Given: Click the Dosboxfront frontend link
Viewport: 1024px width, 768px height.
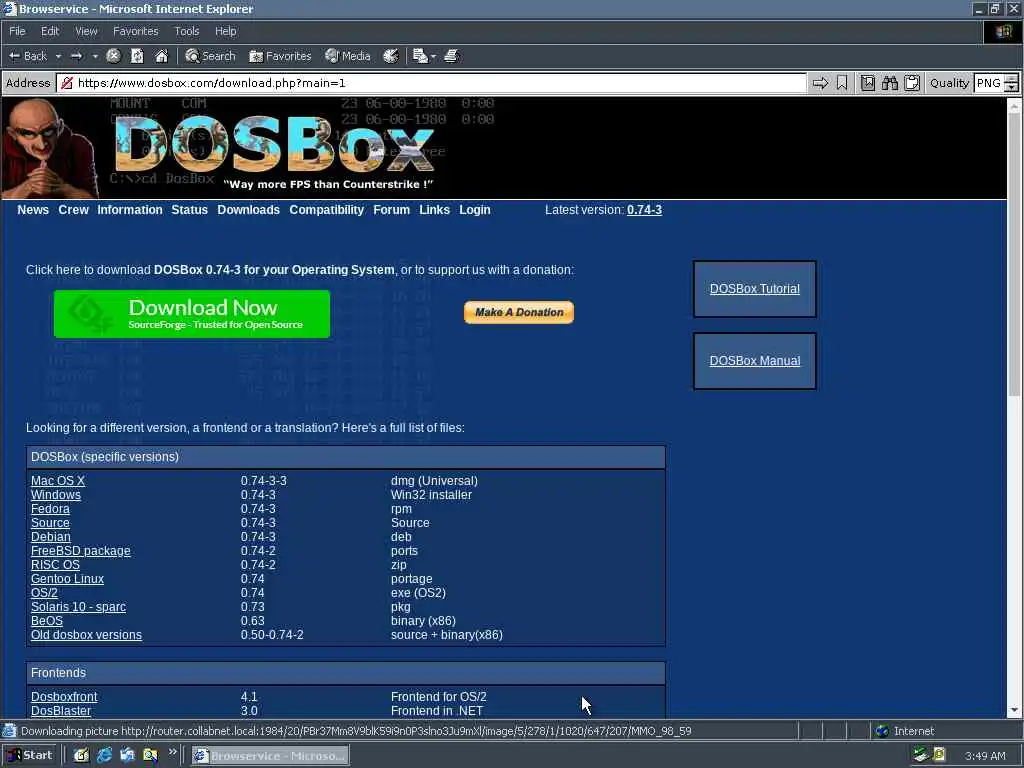Looking at the screenshot, I should coord(64,697).
